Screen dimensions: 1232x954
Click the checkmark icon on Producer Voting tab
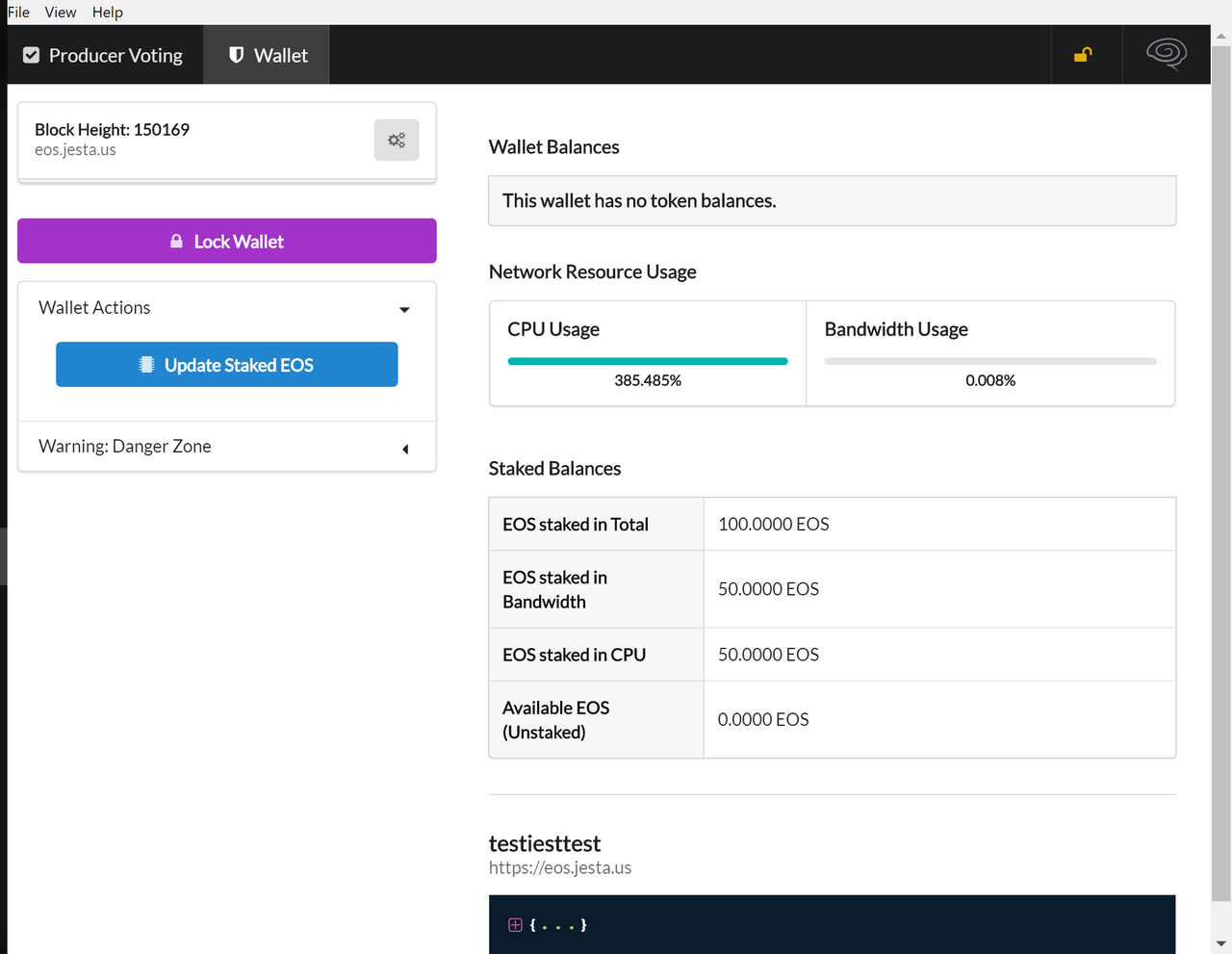coord(32,56)
